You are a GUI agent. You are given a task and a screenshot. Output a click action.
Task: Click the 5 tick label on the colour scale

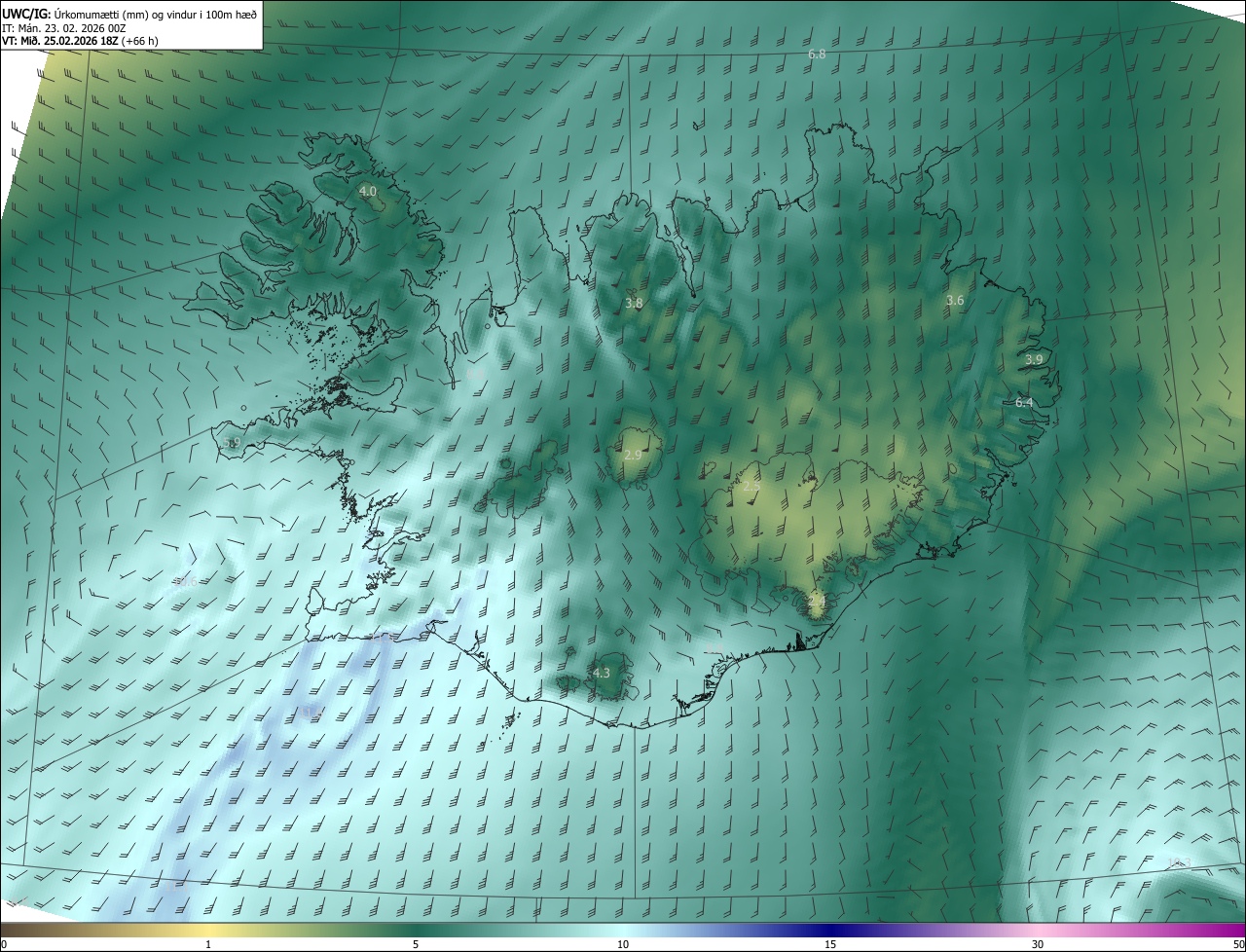pyautogui.click(x=416, y=944)
